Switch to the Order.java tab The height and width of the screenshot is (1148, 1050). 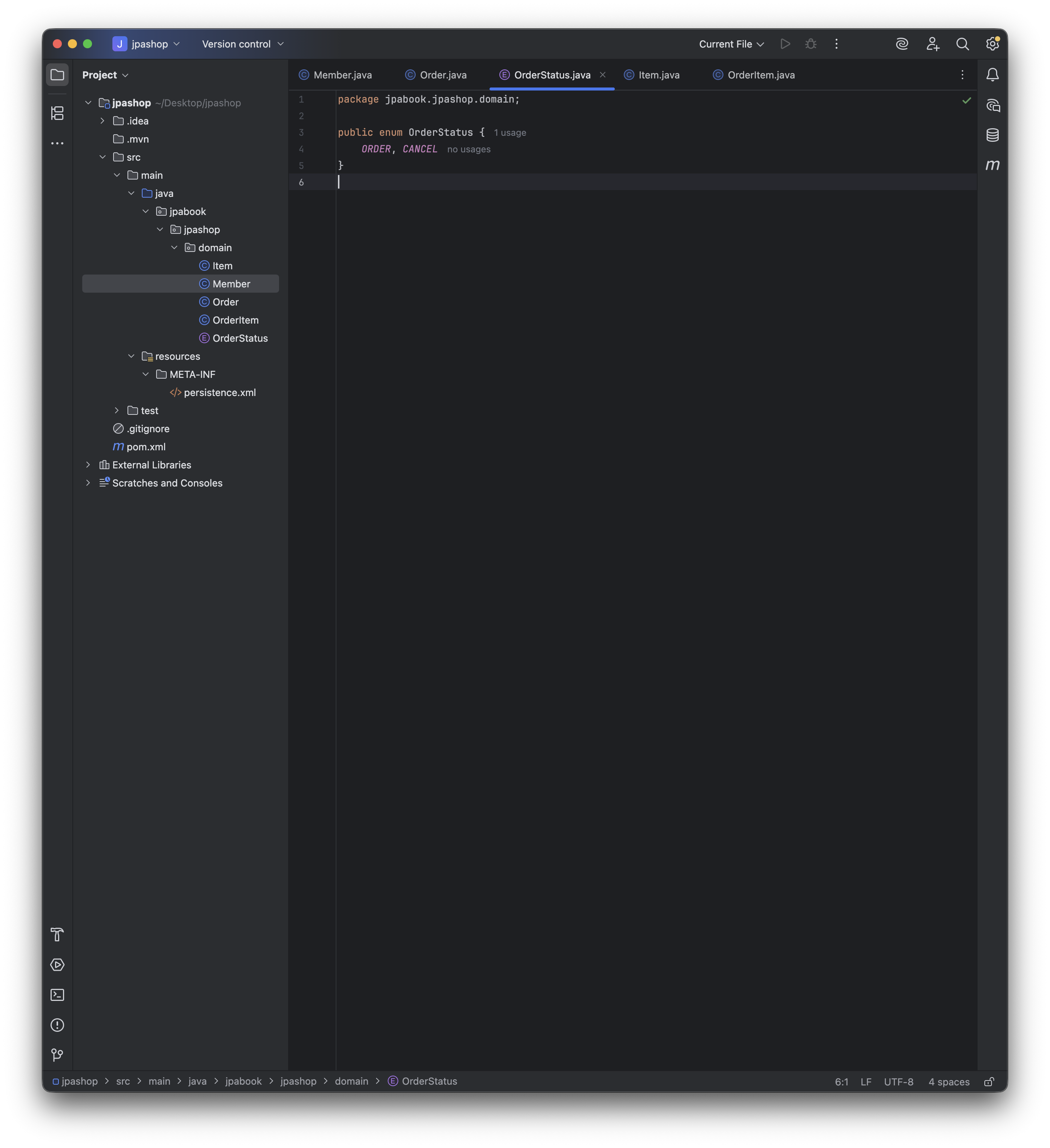443,75
